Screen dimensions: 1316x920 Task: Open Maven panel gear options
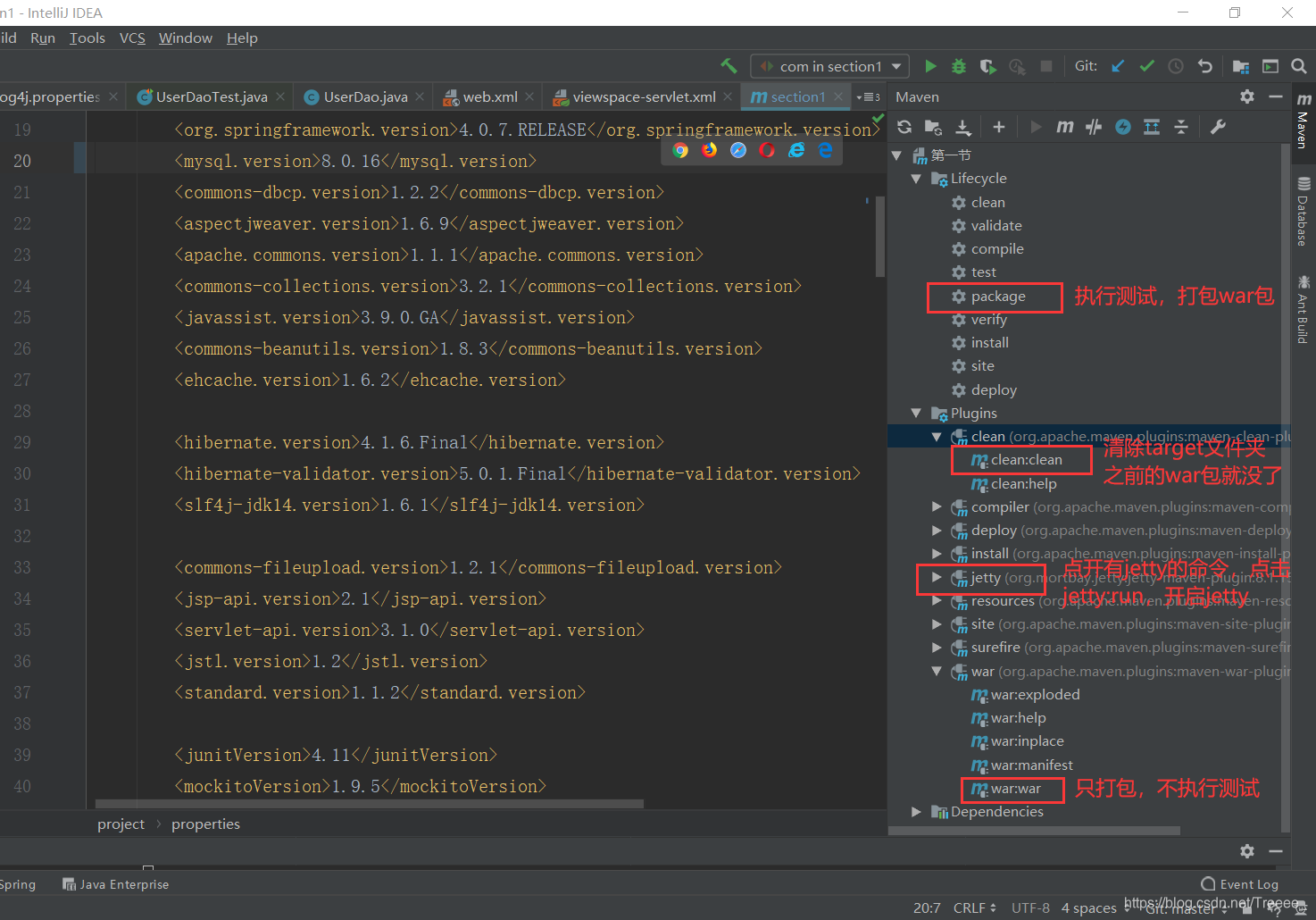coord(1247,96)
